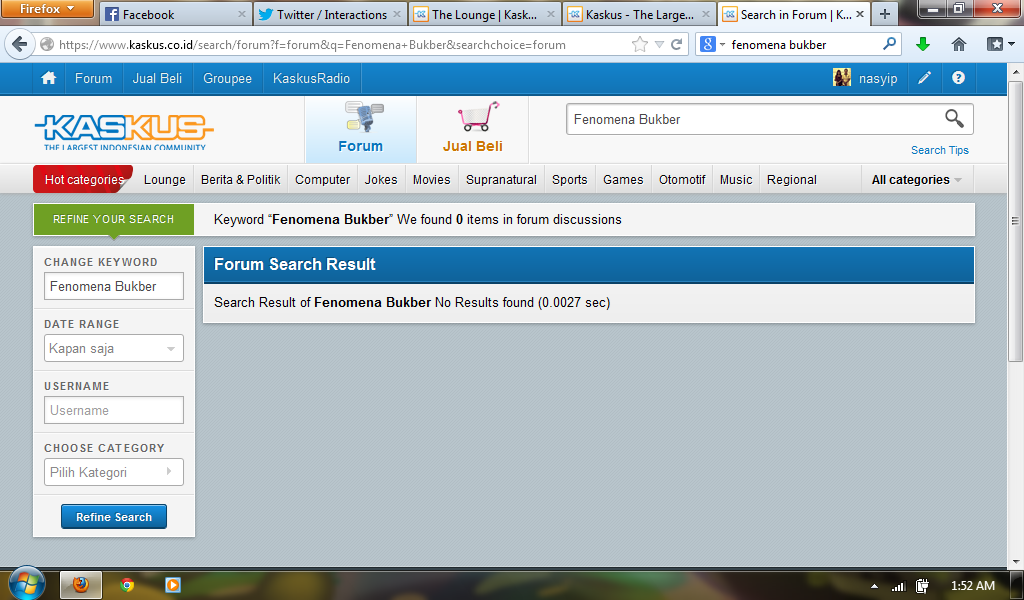The image size is (1024, 600).
Task: Show hidden tray icons arrow
Action: [x=874, y=586]
